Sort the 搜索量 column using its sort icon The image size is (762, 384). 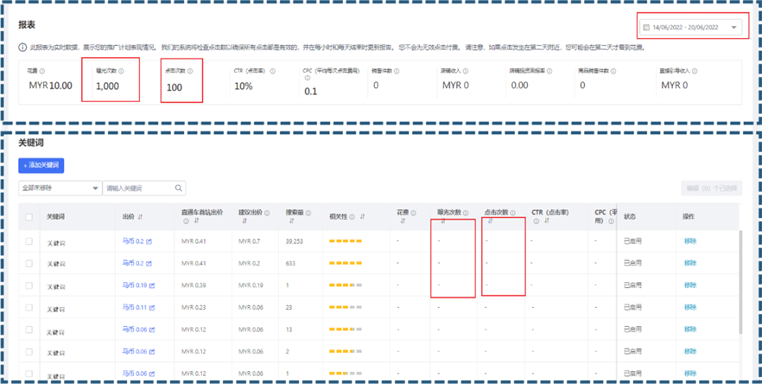click(x=292, y=221)
